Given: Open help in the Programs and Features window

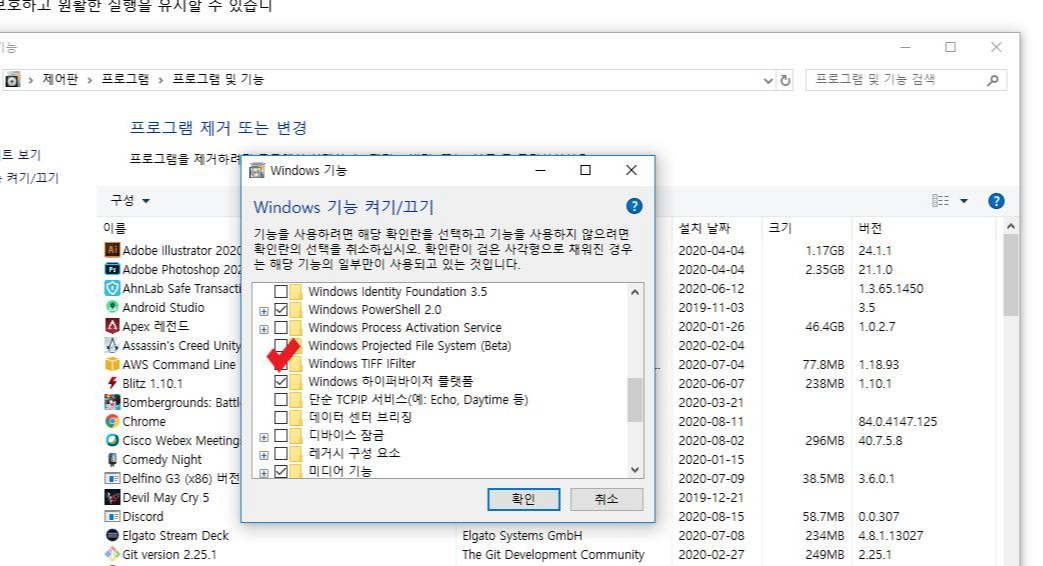Looking at the screenshot, I should [x=996, y=201].
